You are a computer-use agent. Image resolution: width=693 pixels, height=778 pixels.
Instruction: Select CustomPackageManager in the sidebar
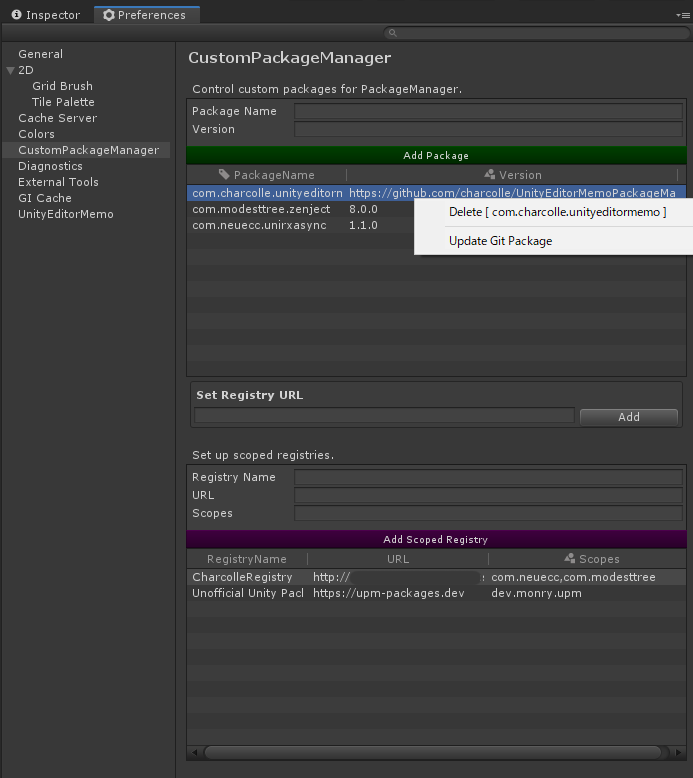[x=88, y=150]
